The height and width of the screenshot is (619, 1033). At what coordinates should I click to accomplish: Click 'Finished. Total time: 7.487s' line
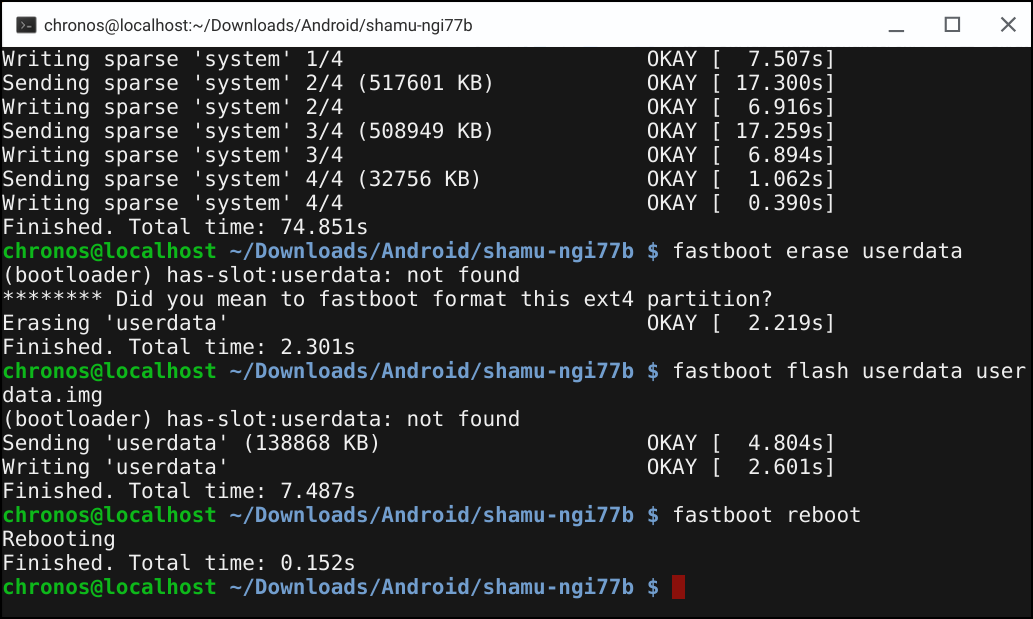click(x=179, y=491)
